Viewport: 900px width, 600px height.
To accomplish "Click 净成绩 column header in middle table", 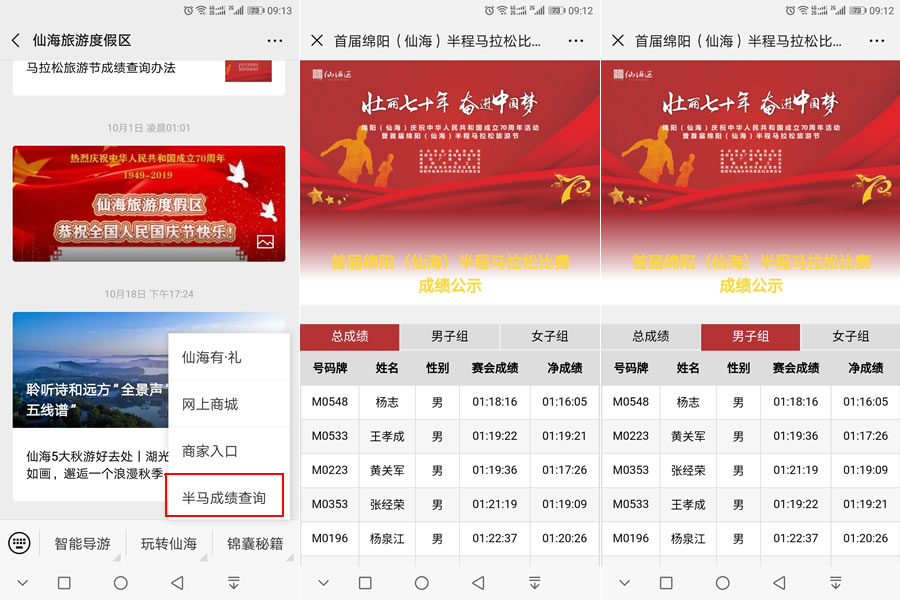I will (x=565, y=368).
